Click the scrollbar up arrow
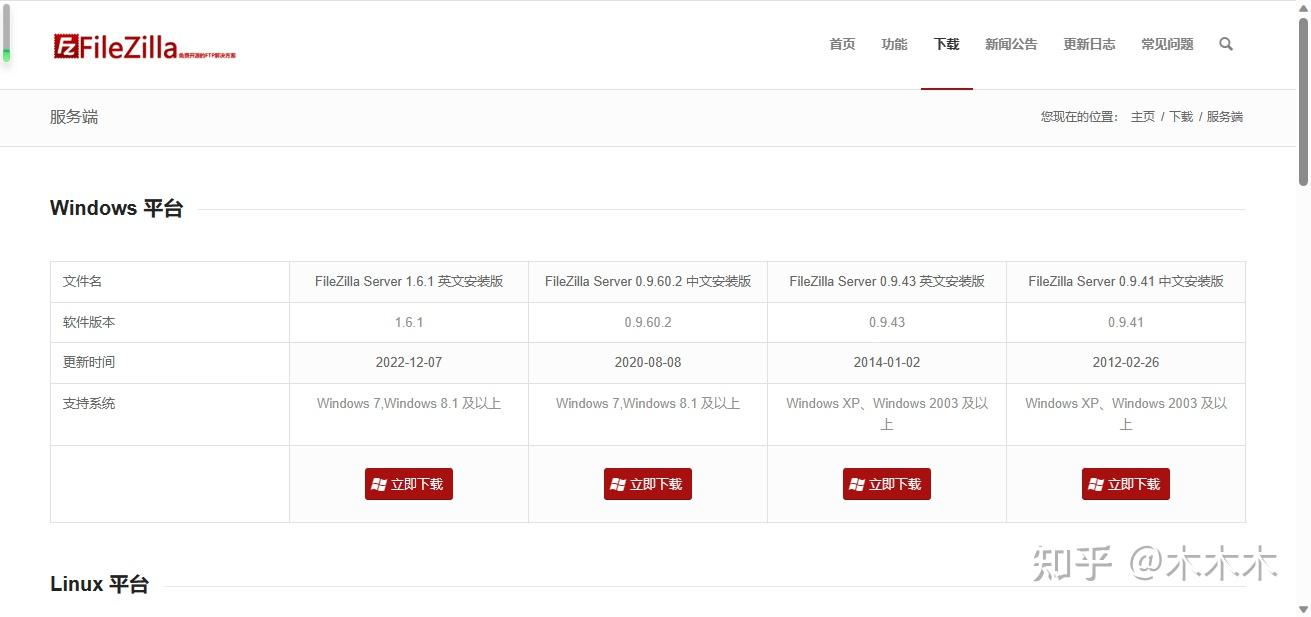Image resolution: width=1311 pixels, height=617 pixels. click(1303, 8)
